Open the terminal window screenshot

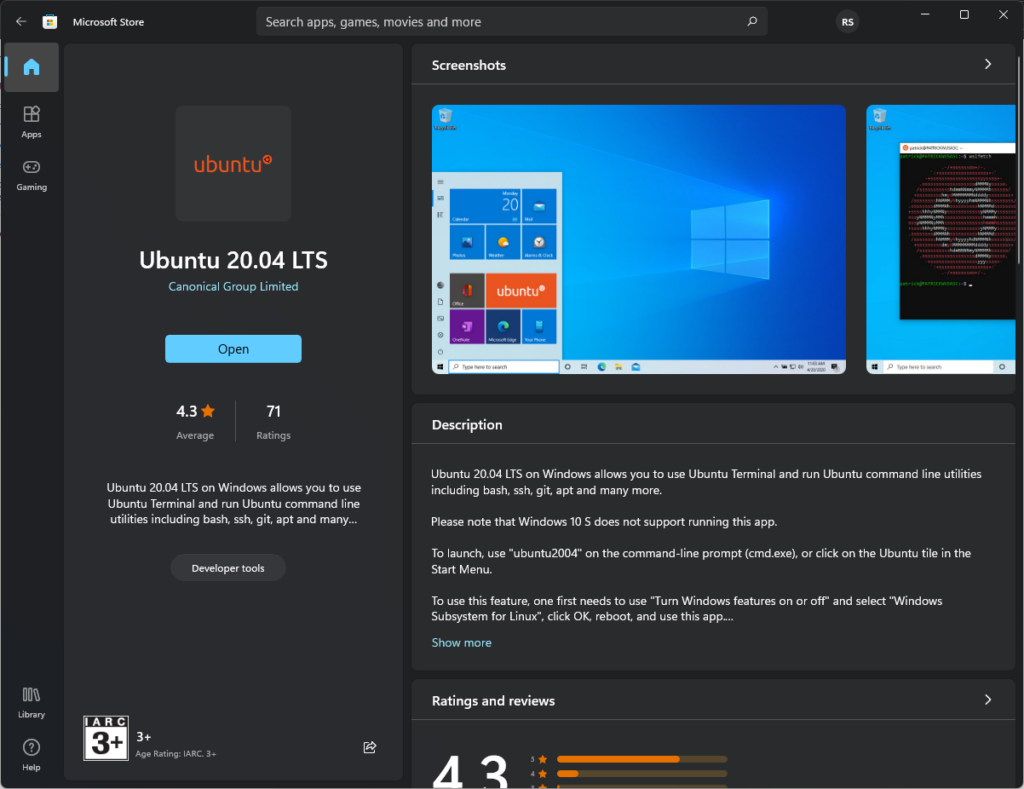[940, 239]
